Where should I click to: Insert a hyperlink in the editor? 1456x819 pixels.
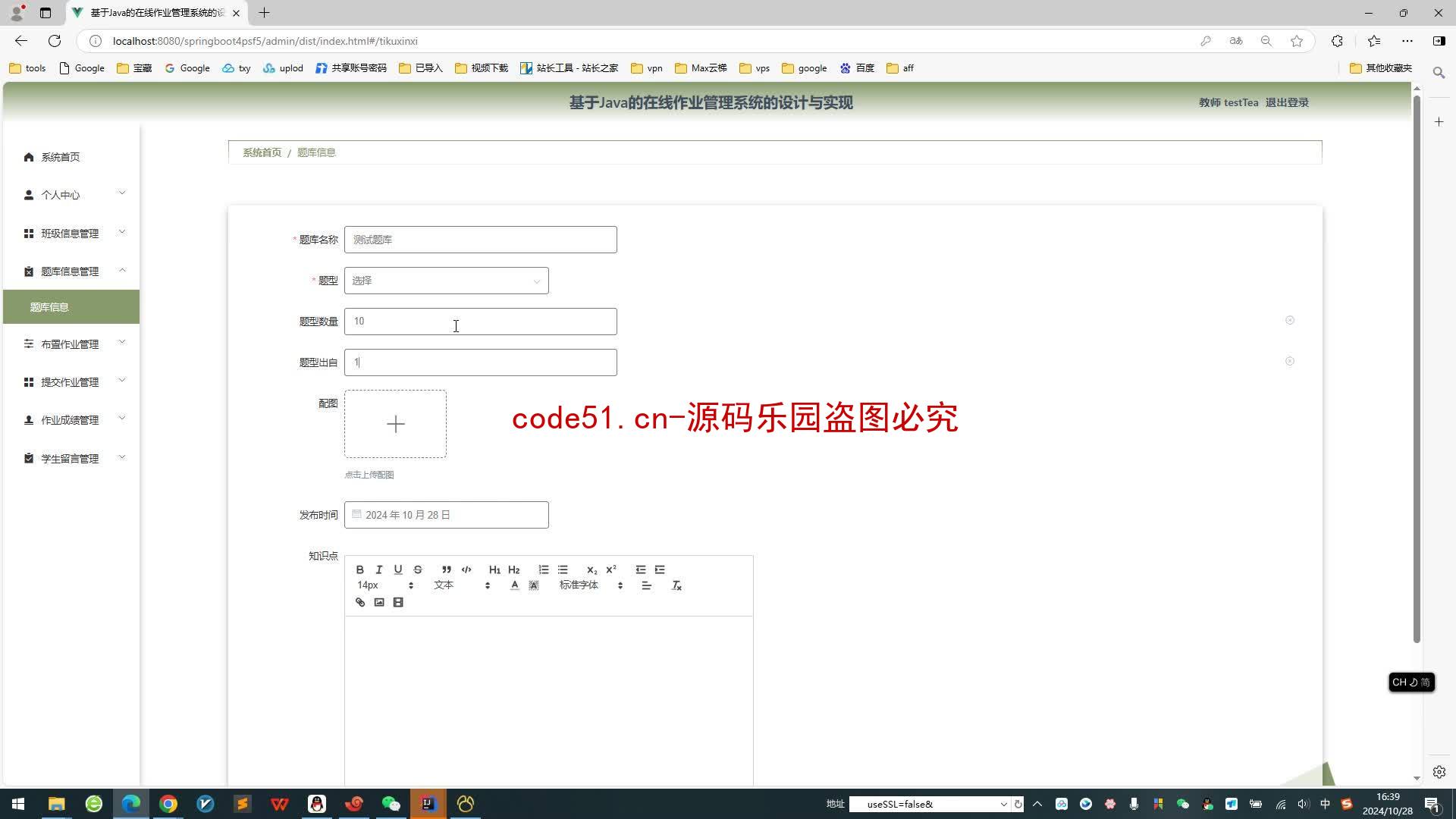coord(360,602)
